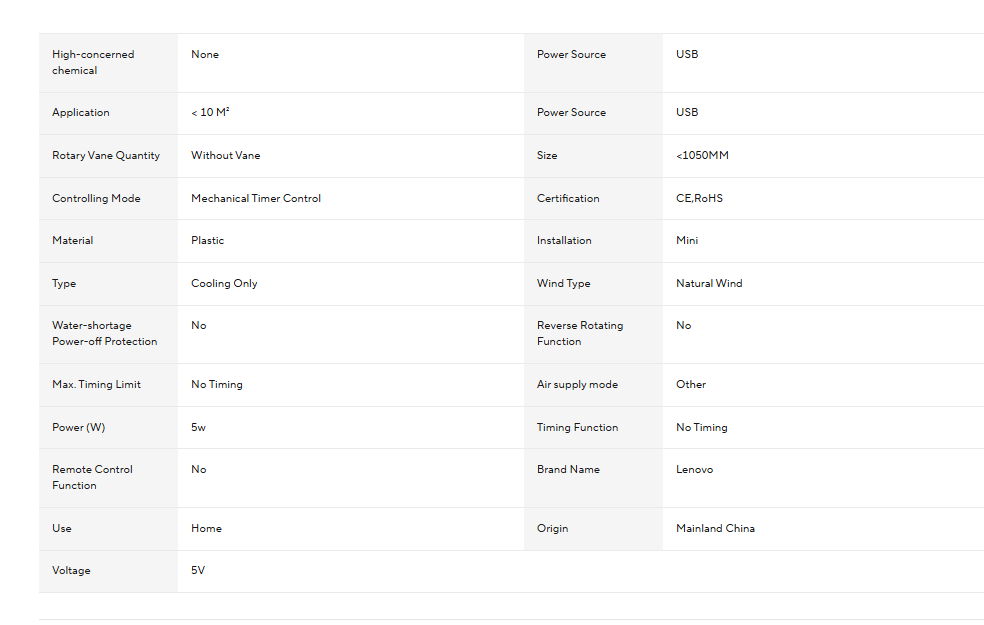984x625 pixels.
Task: Click the 'Water-shortage Power-off Protection' label
Action: (x=104, y=333)
